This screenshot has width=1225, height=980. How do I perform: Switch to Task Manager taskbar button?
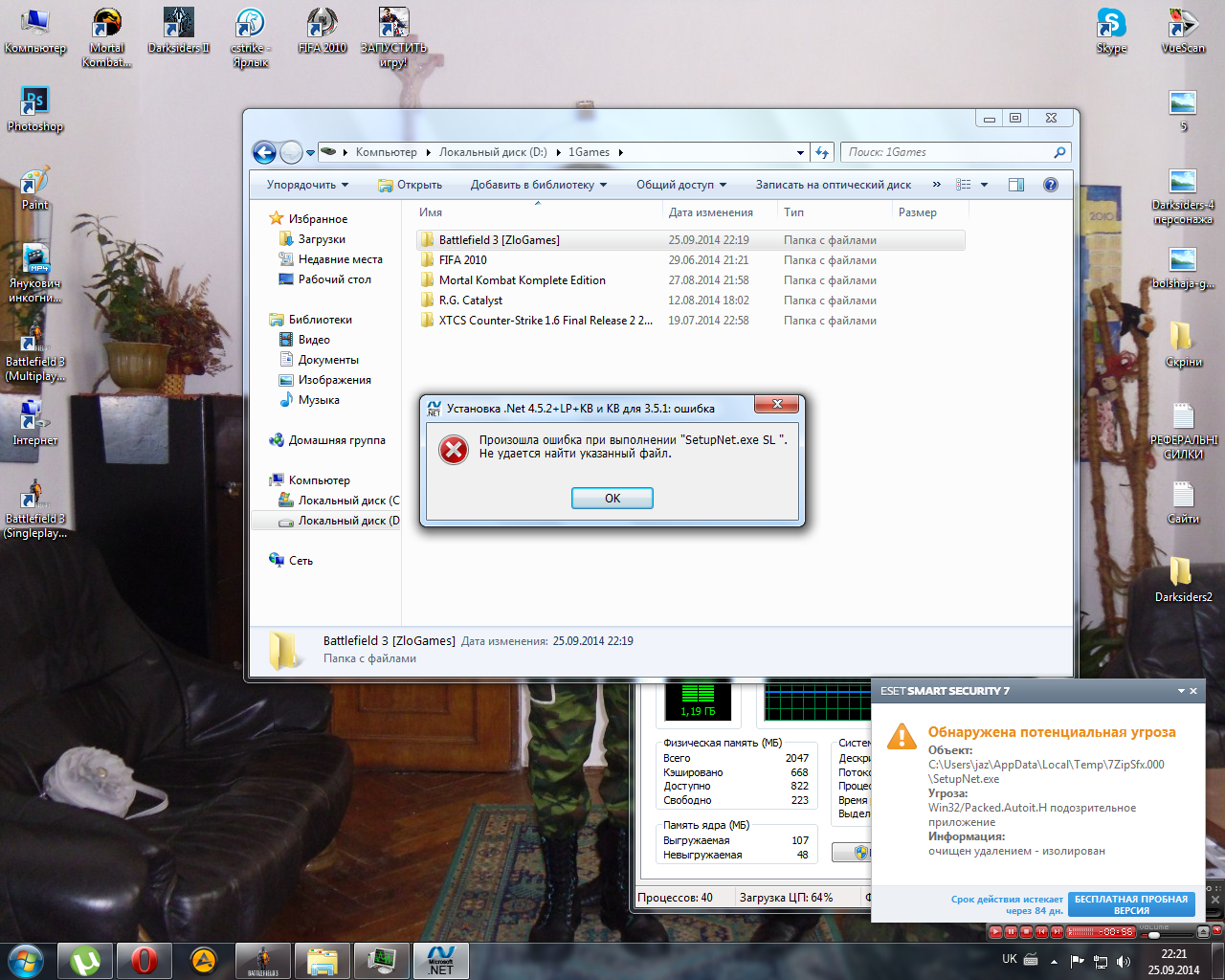click(x=382, y=960)
